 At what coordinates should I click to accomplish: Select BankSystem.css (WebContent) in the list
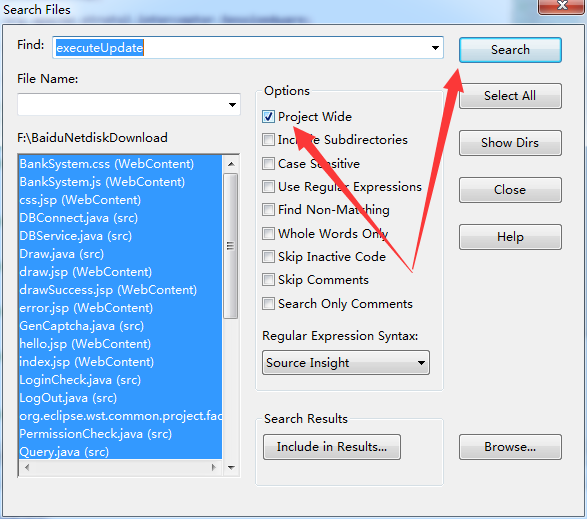[120, 164]
